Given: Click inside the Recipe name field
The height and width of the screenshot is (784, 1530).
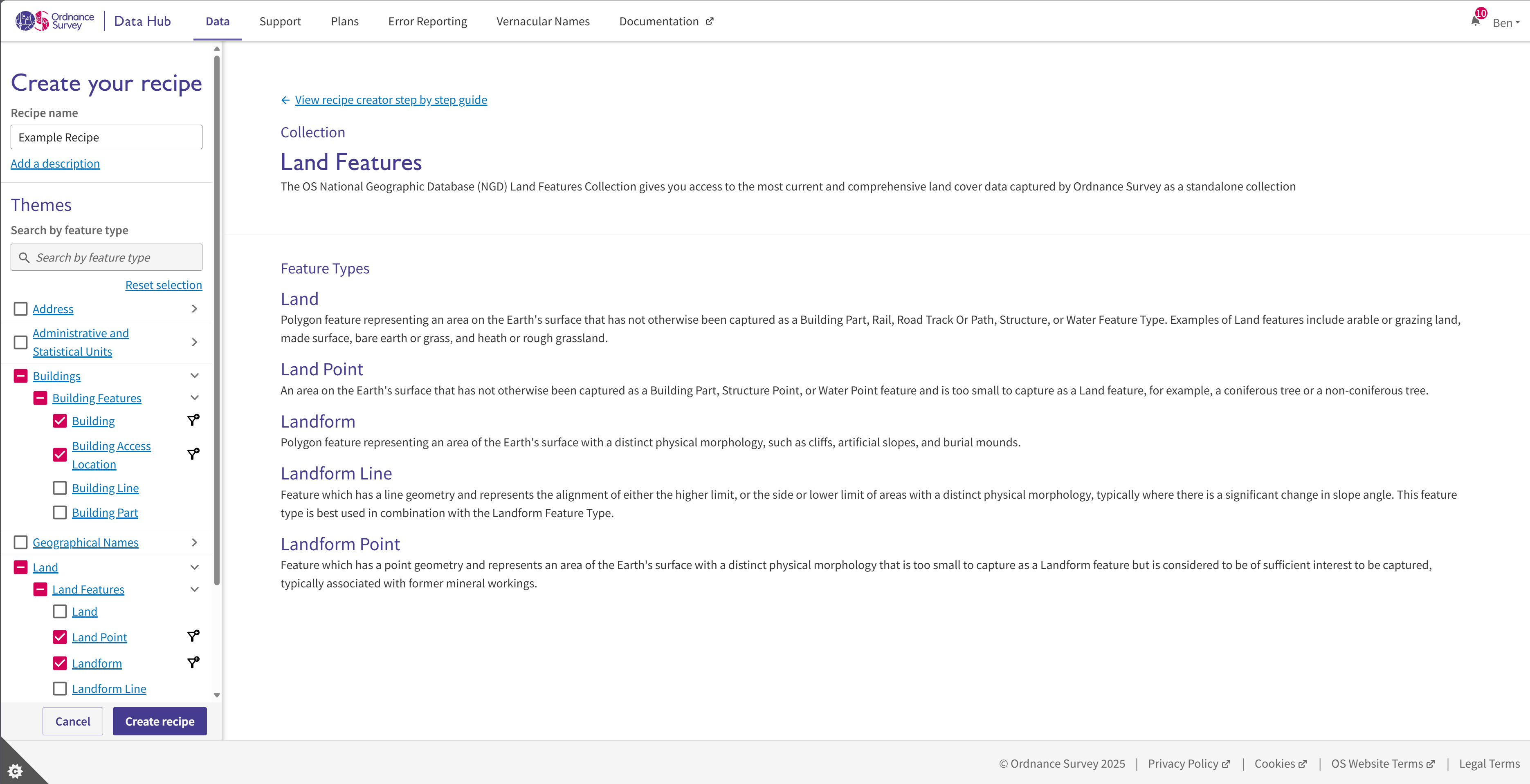Looking at the screenshot, I should pyautogui.click(x=106, y=137).
